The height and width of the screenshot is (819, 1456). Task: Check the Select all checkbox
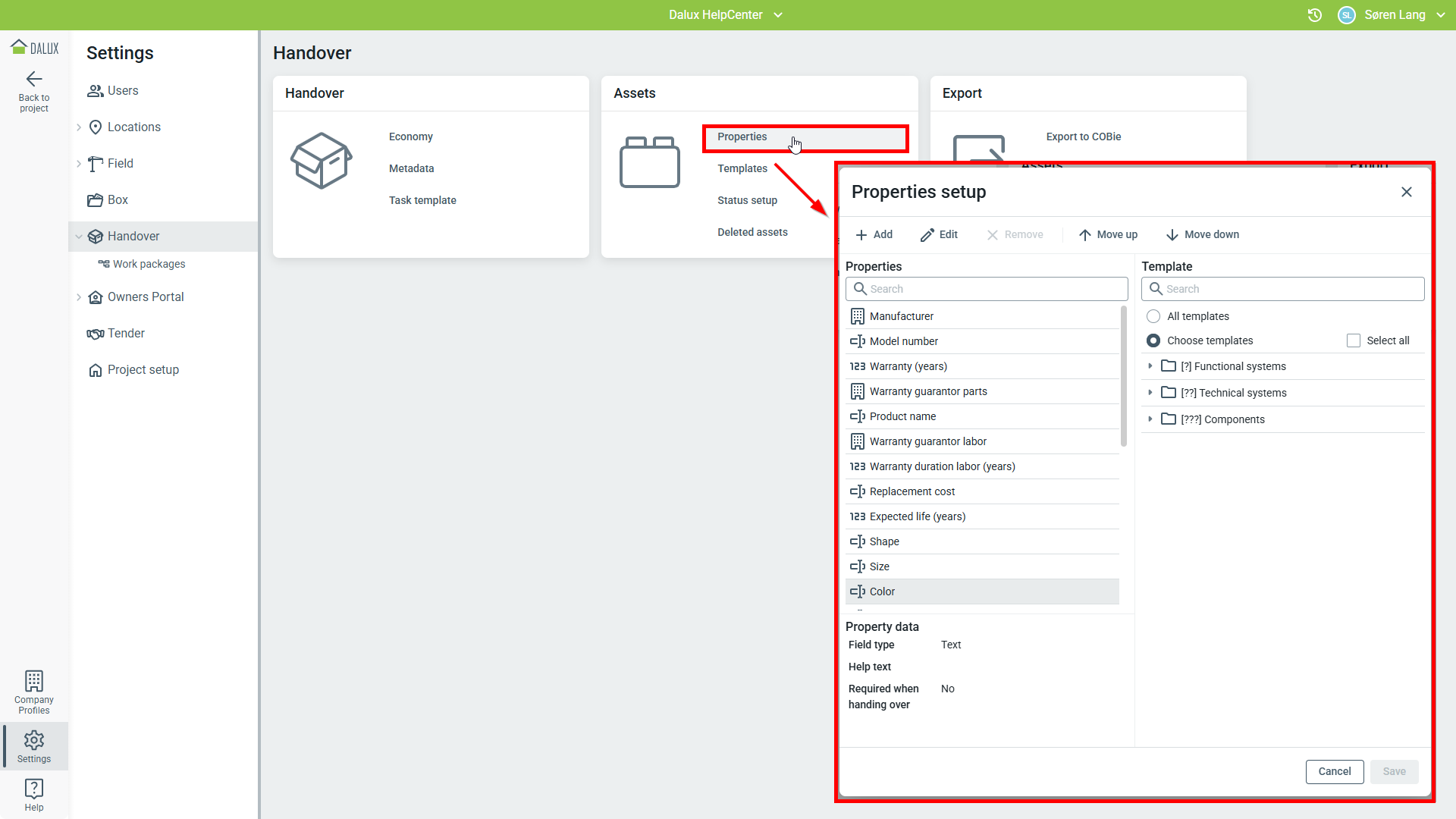pyautogui.click(x=1354, y=340)
